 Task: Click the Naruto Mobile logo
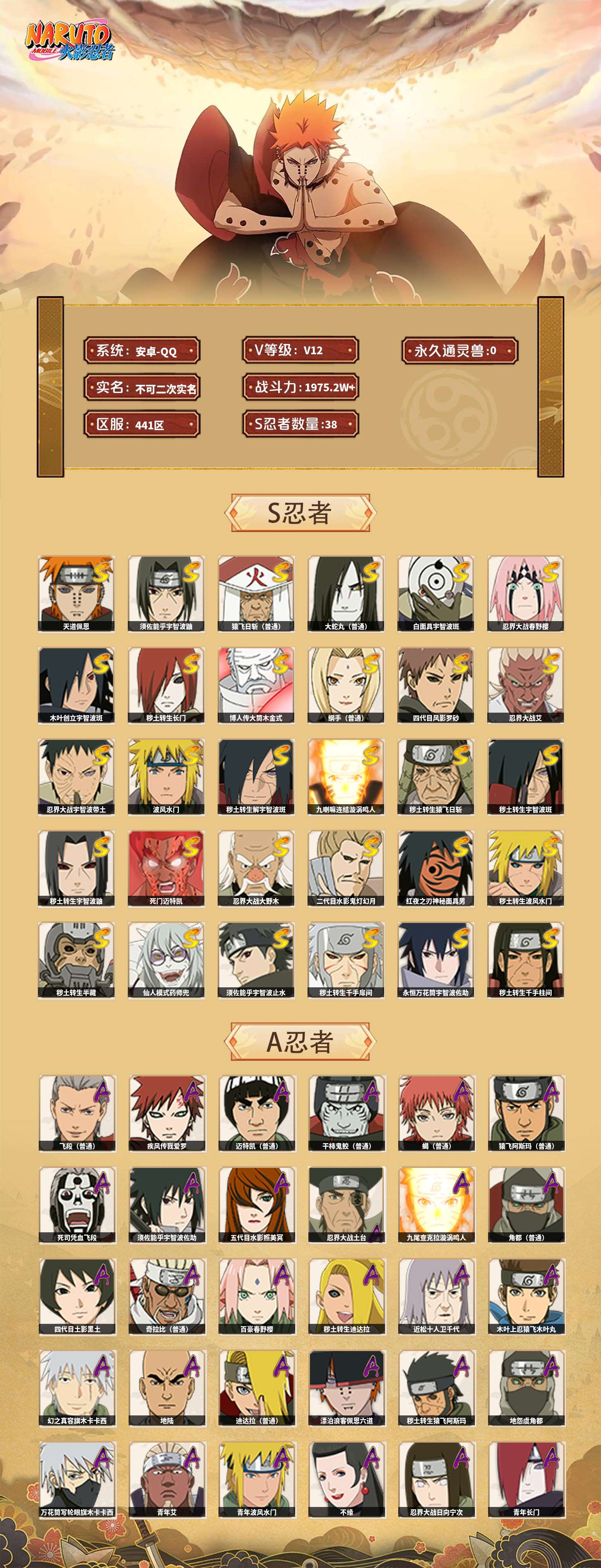point(69,42)
